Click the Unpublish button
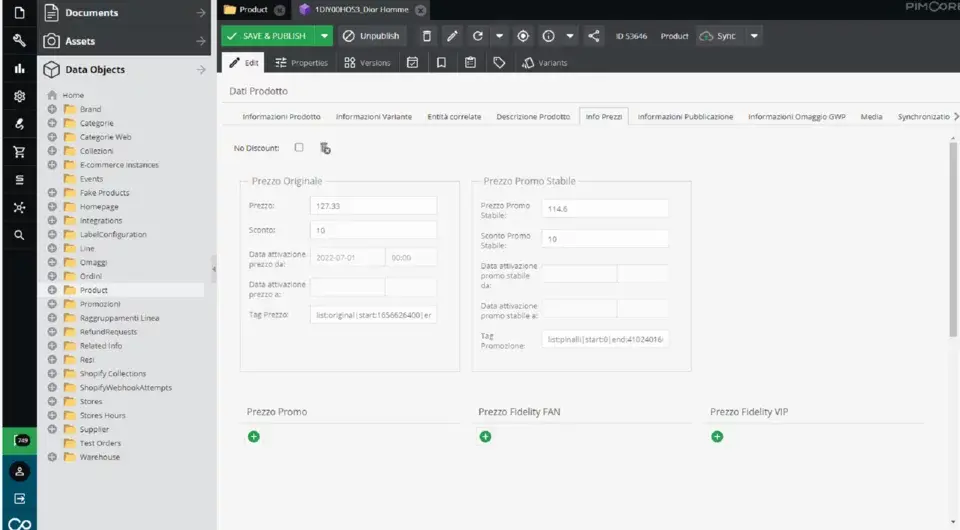 (x=371, y=36)
